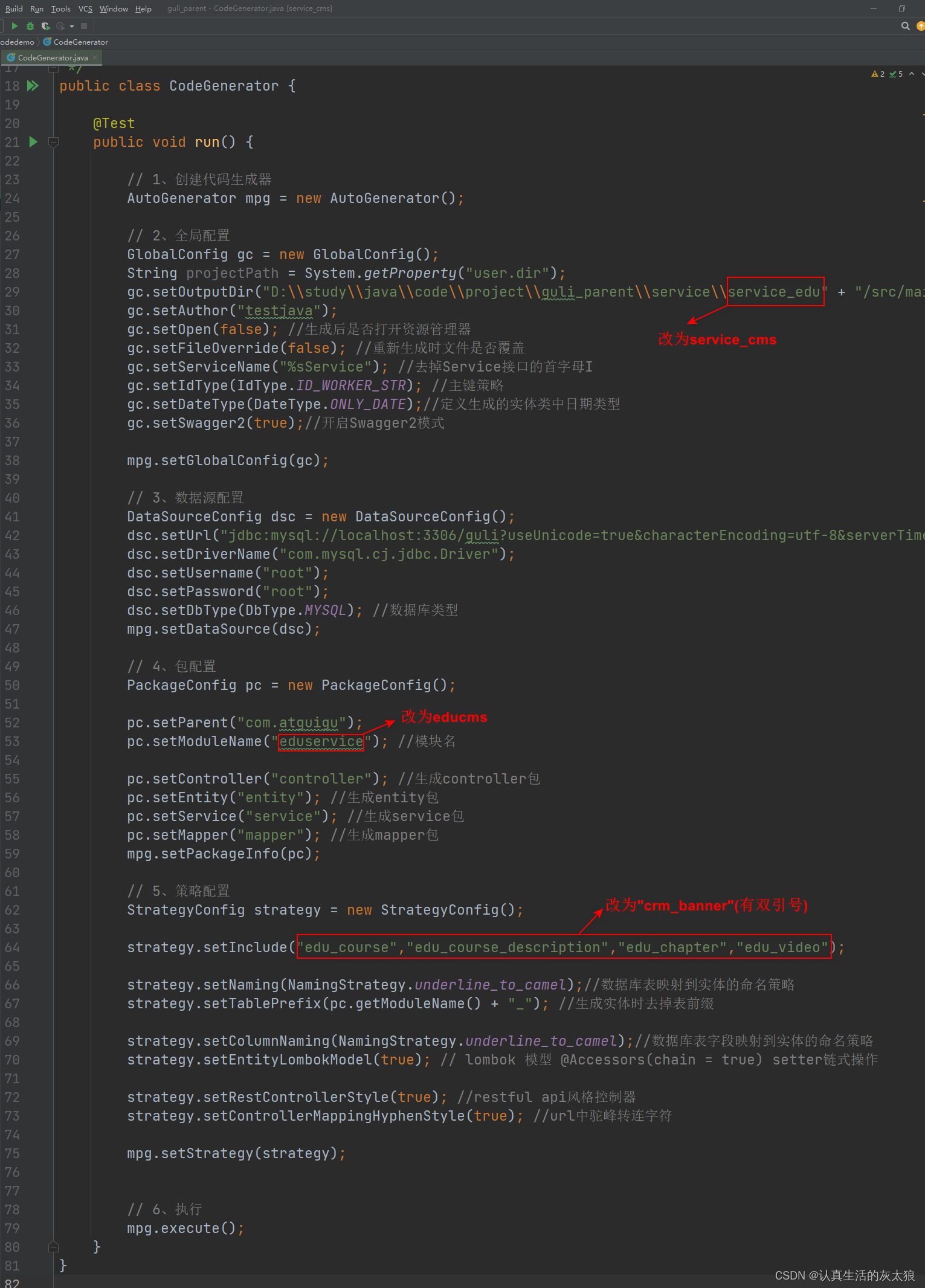This screenshot has height=1288, width=925.
Task: Click "%sService" string on line 33
Action: point(325,367)
